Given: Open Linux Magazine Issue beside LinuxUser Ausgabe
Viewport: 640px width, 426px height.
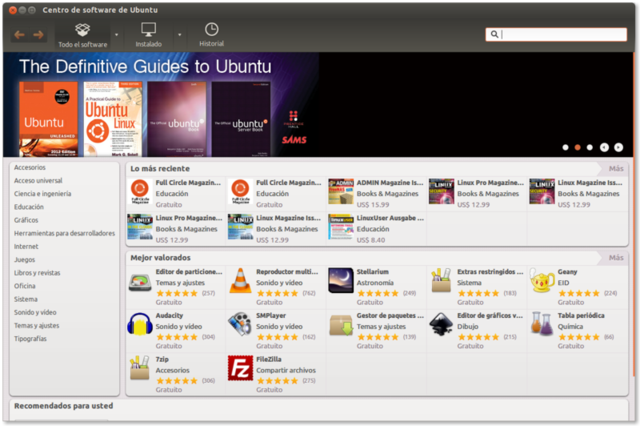Looking at the screenshot, I should coord(276,229).
